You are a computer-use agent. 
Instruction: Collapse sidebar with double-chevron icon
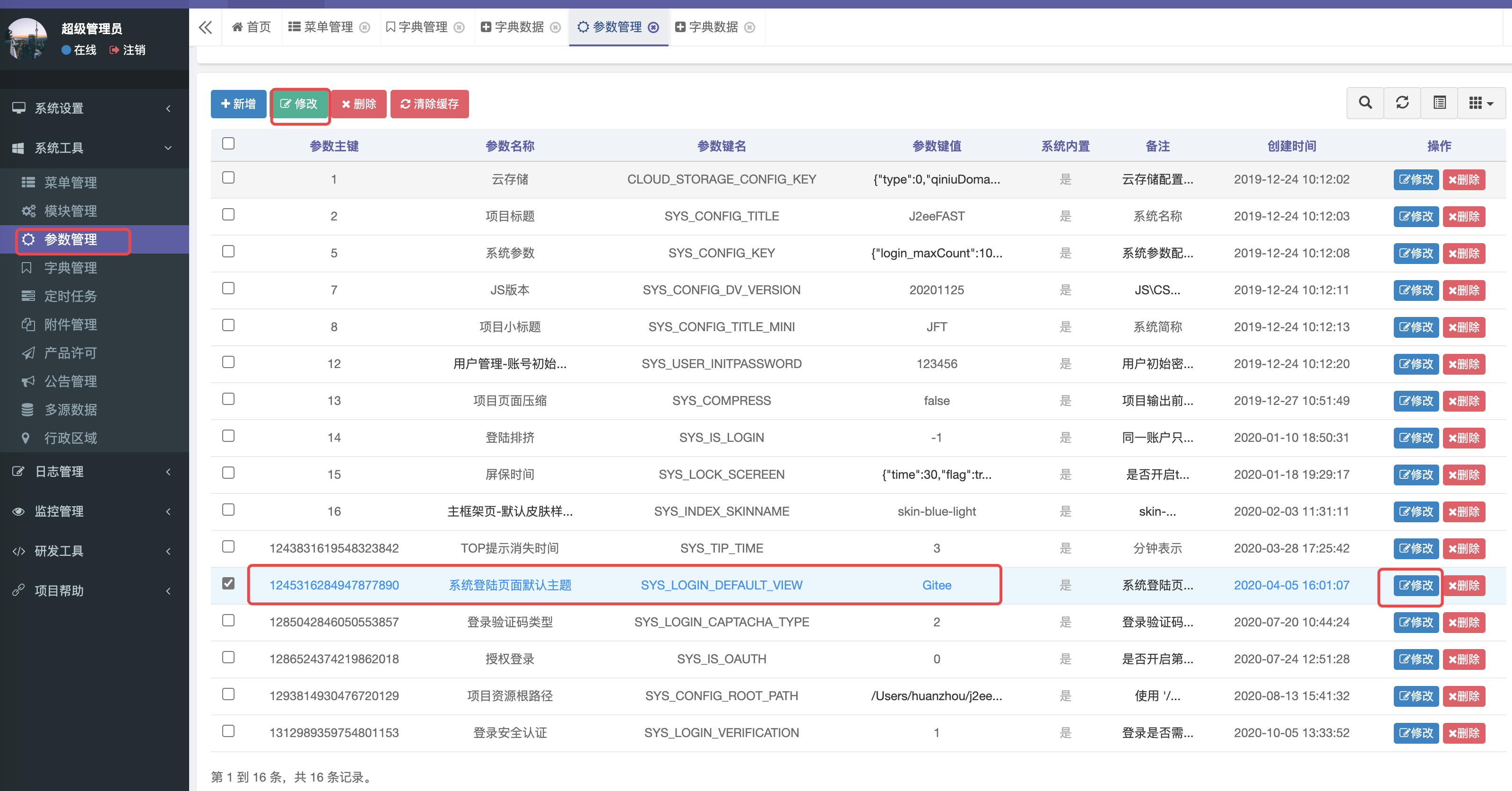coord(205,27)
